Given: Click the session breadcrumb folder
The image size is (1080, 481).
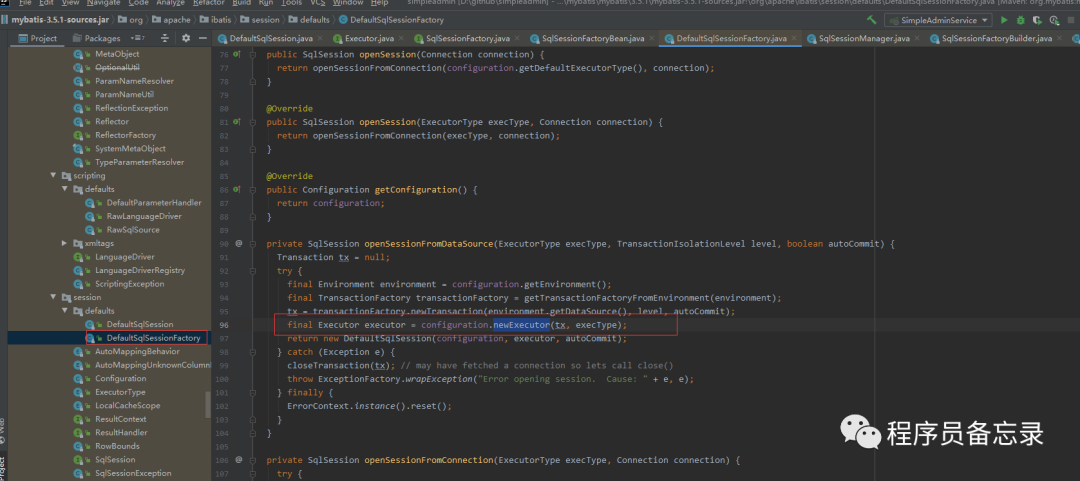Looking at the screenshot, I should click(259, 20).
